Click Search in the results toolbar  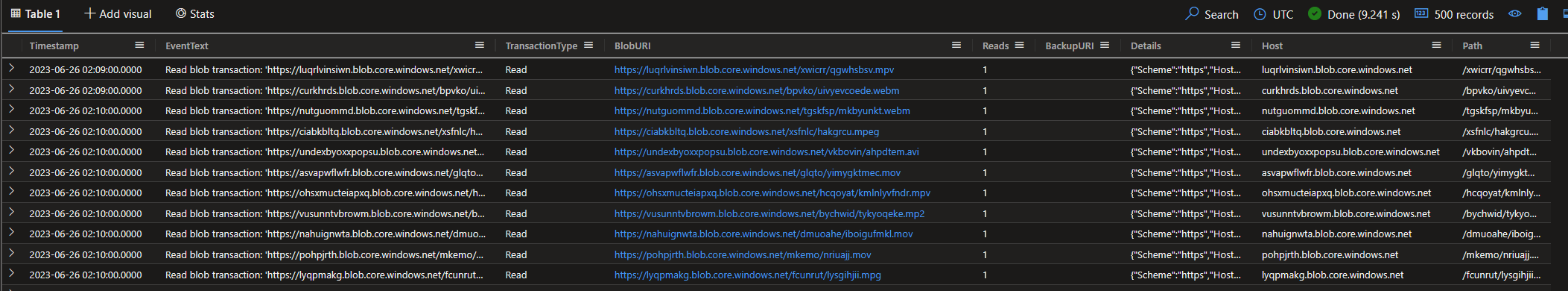(1212, 14)
